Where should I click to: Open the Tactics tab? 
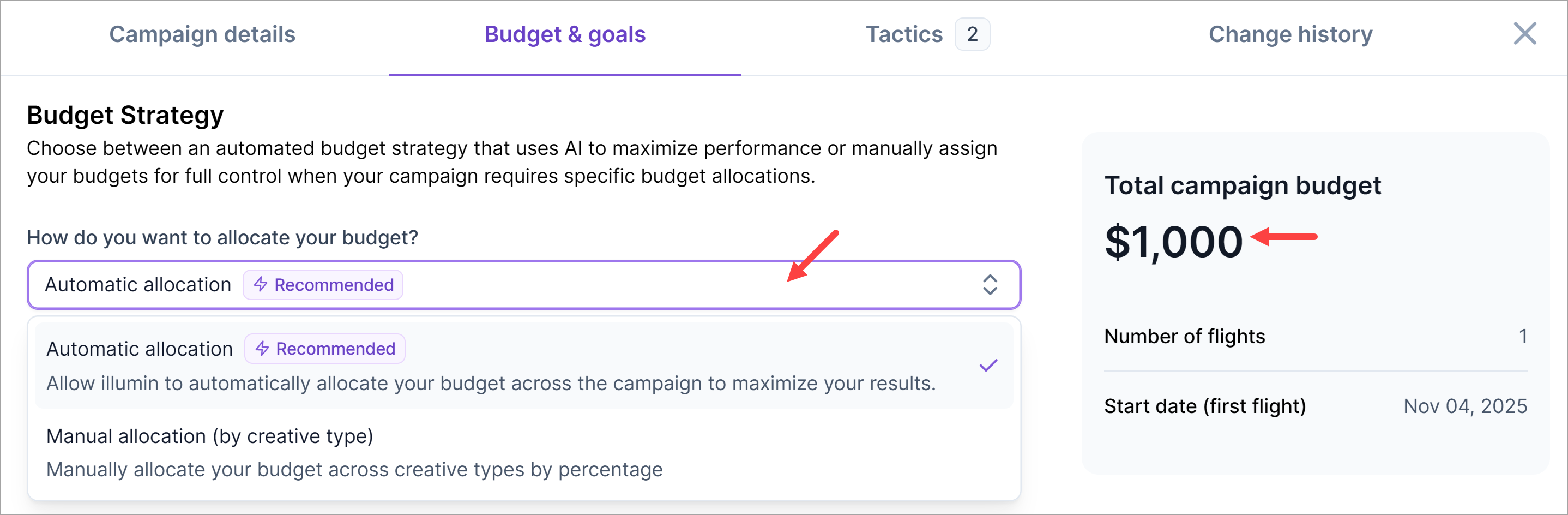point(904,35)
